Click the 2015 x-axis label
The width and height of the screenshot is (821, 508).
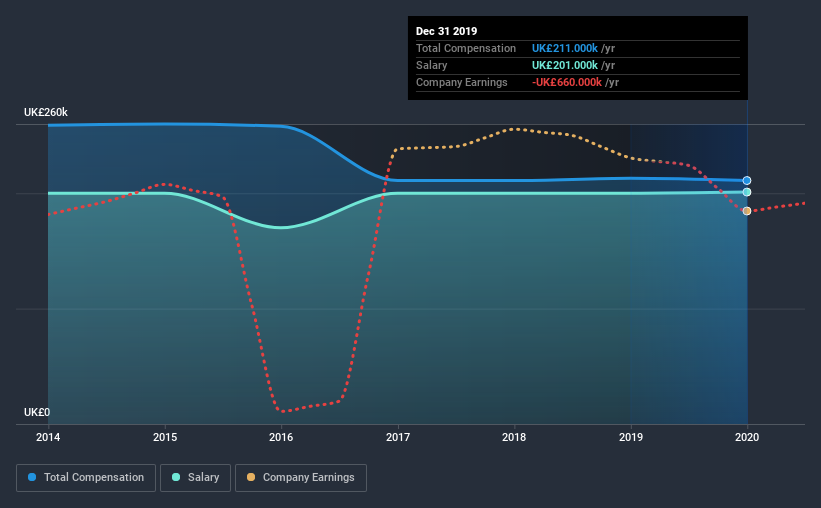tap(165, 437)
